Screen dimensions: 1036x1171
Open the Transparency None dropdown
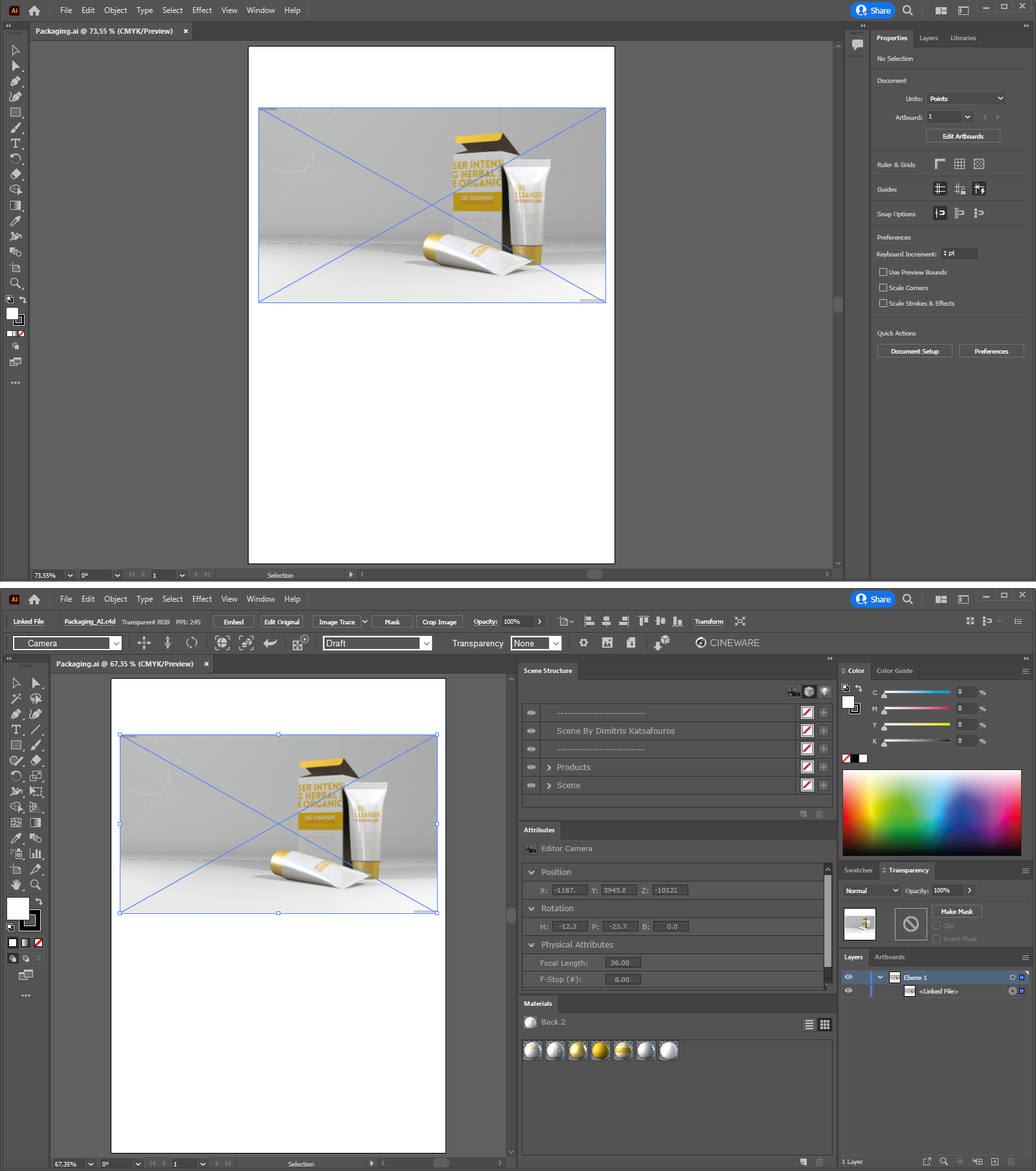pos(536,643)
